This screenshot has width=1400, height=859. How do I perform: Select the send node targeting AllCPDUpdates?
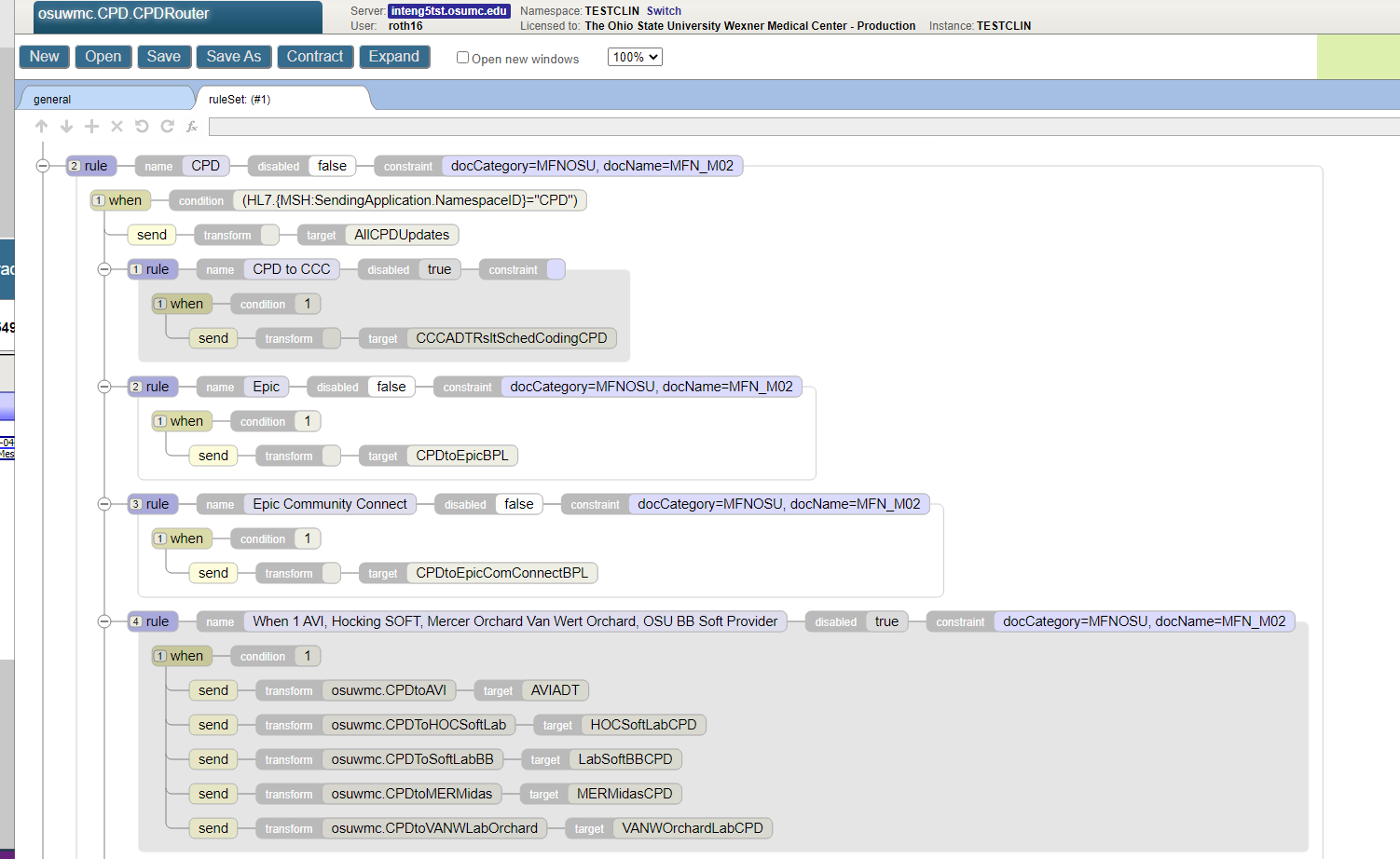152,235
